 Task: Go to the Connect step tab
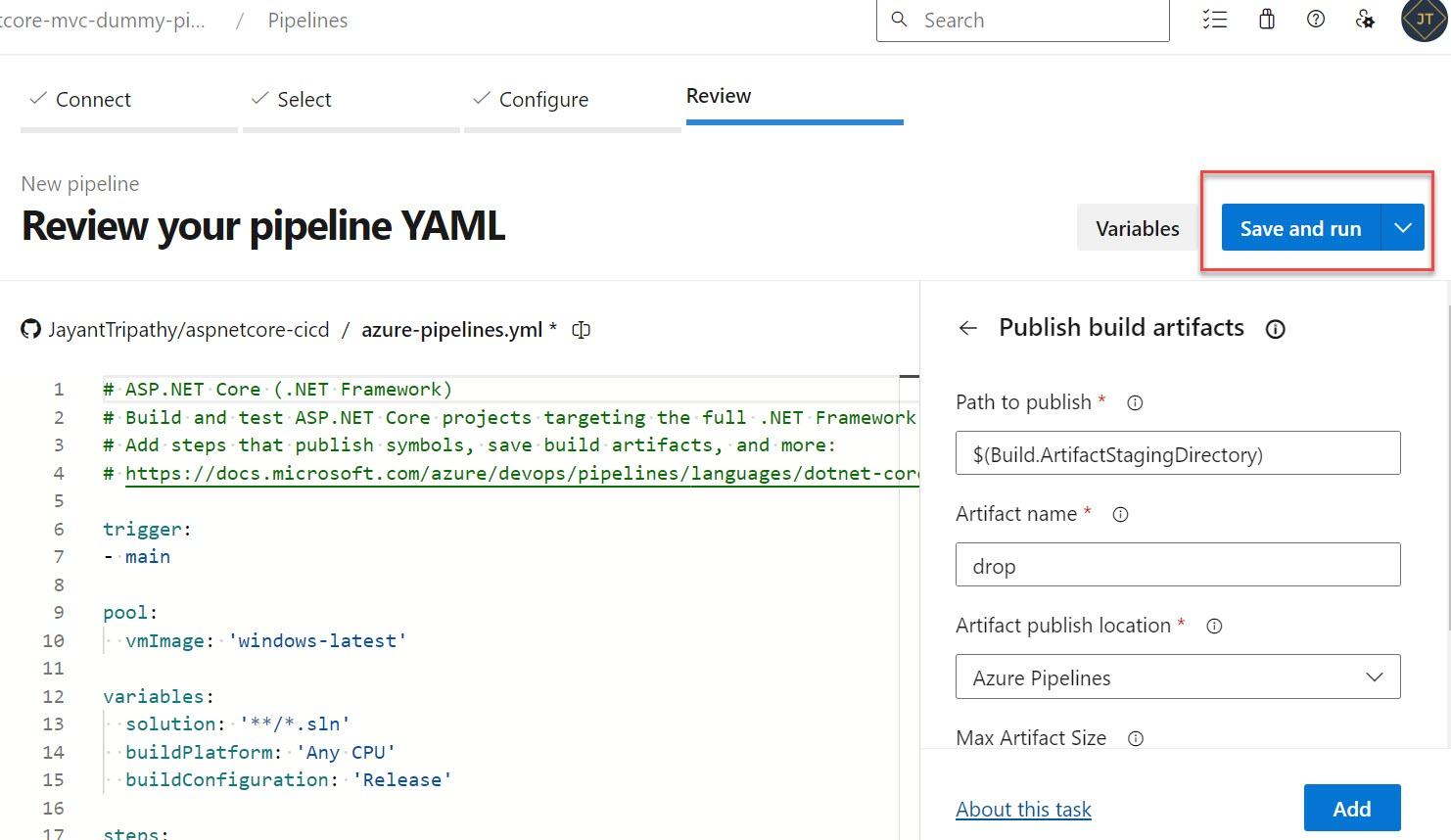93,100
